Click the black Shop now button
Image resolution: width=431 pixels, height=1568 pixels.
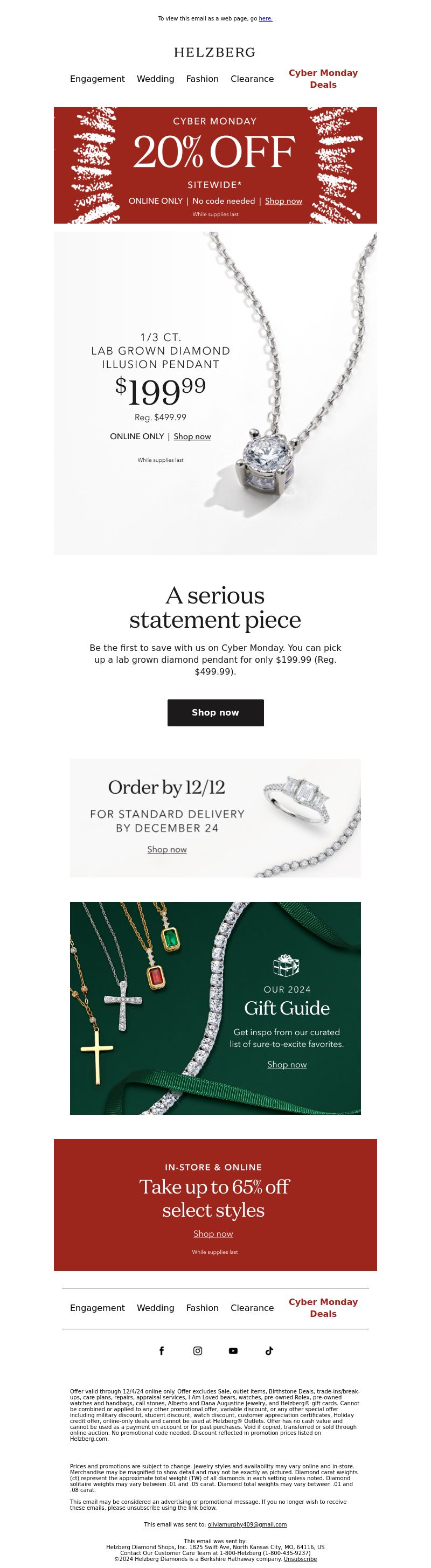(215, 713)
